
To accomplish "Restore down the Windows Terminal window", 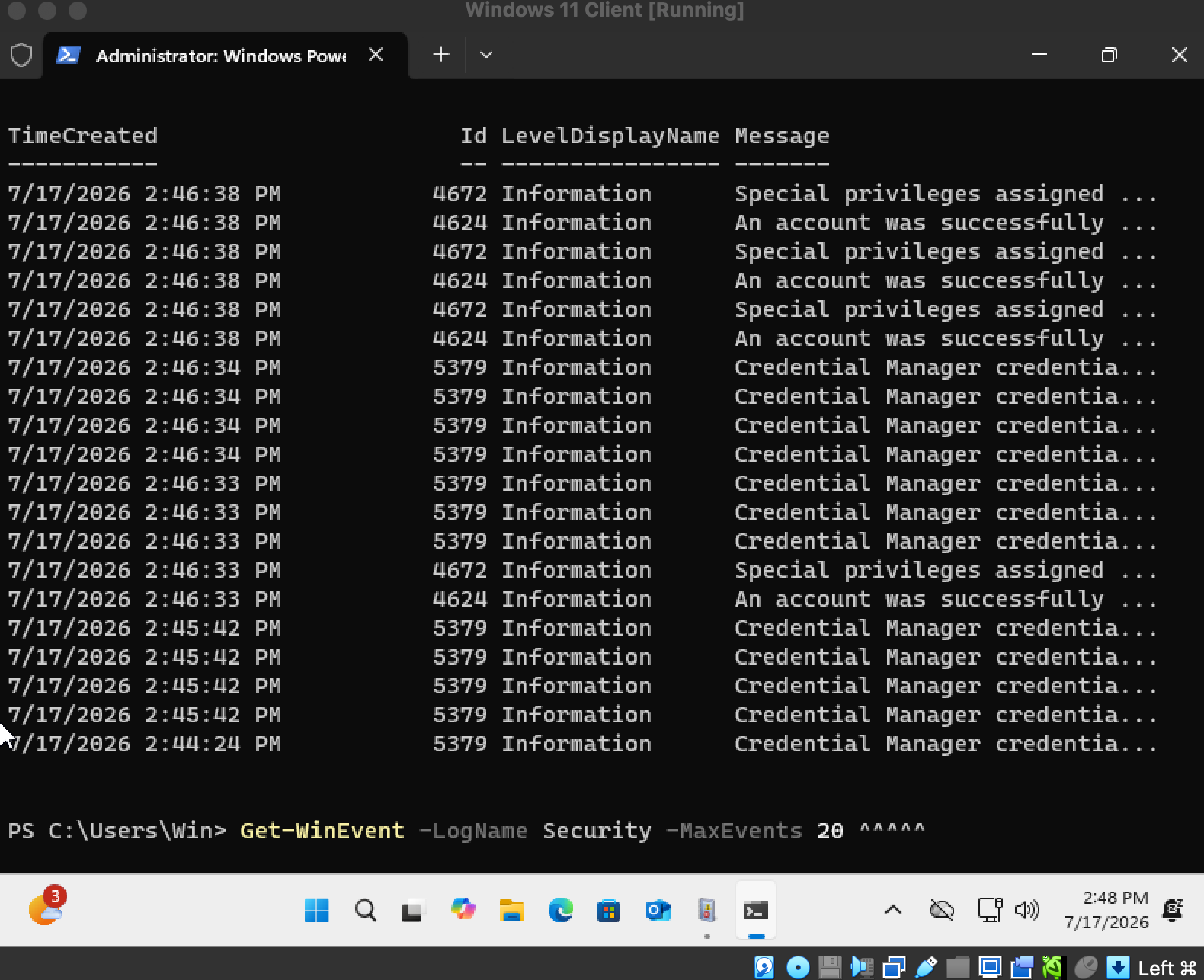I will tap(1110, 55).
